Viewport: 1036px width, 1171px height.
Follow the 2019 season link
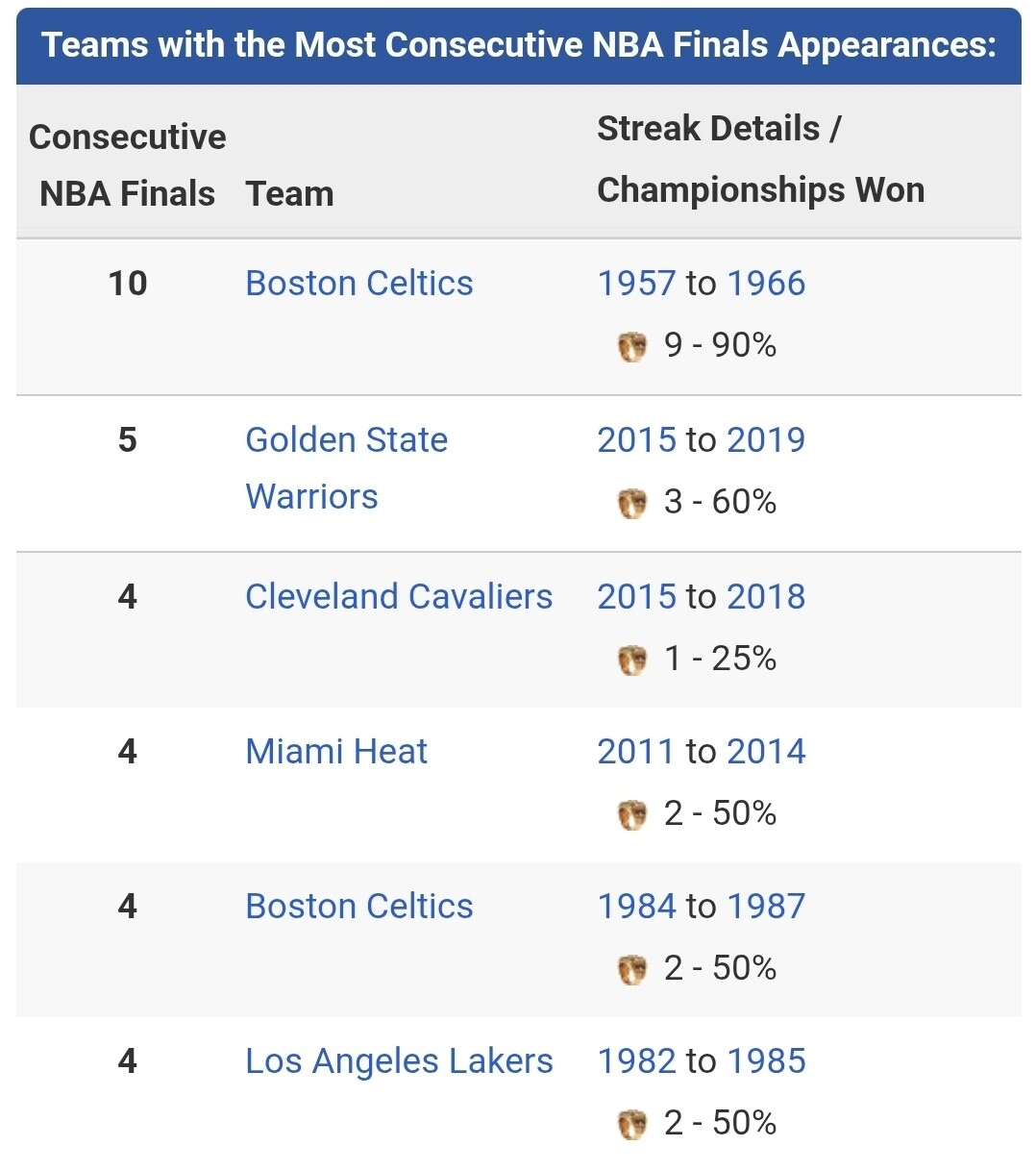pyautogui.click(x=766, y=440)
